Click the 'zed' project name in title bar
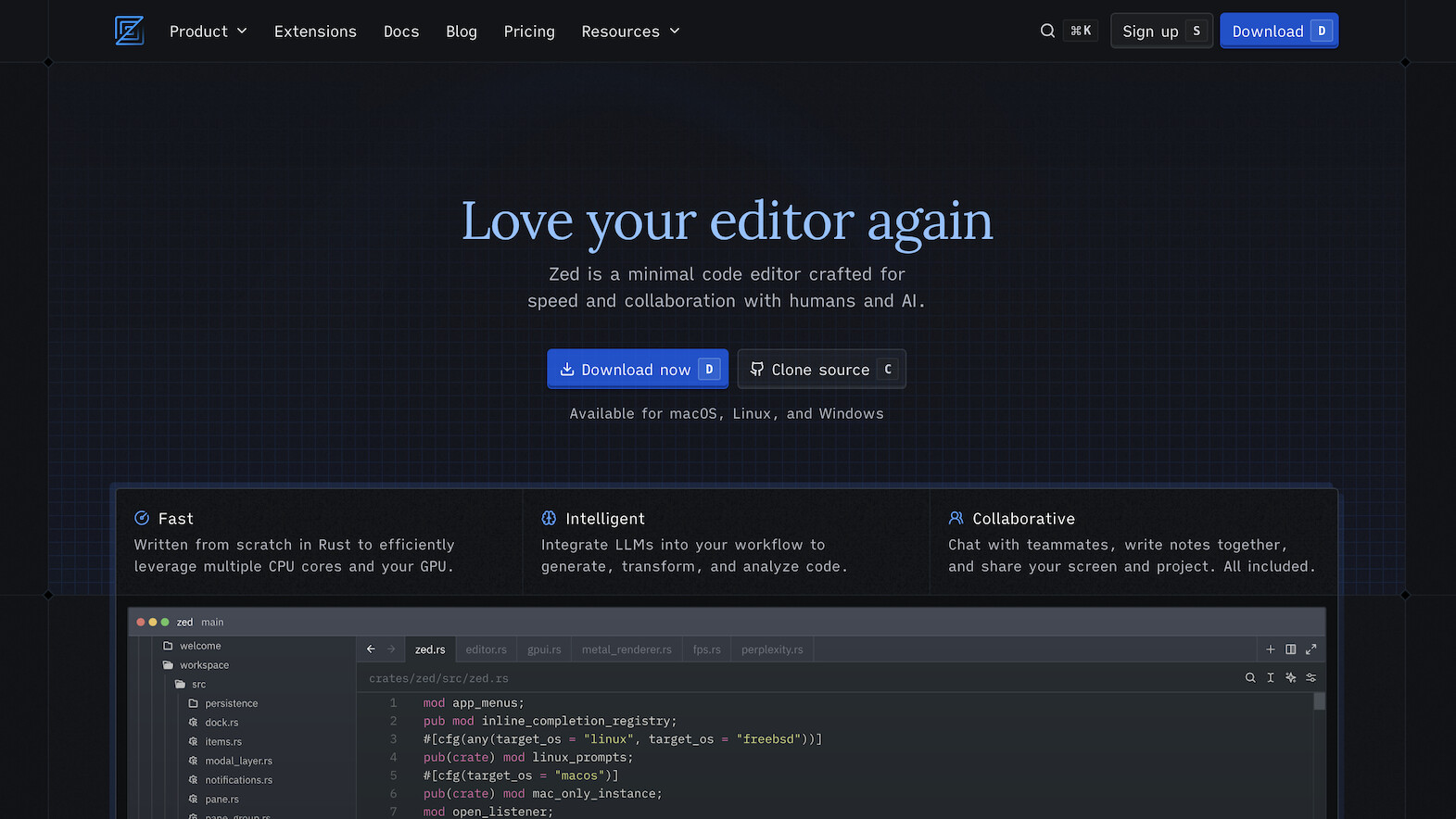 (x=184, y=622)
